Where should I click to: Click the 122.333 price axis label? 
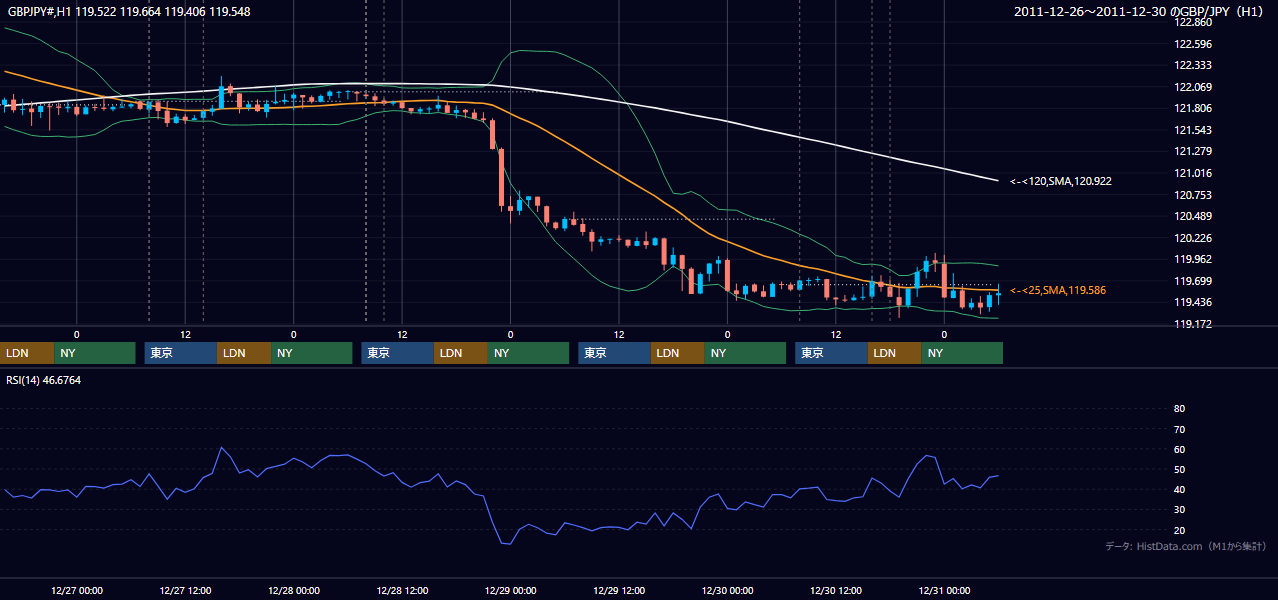click(x=1194, y=65)
